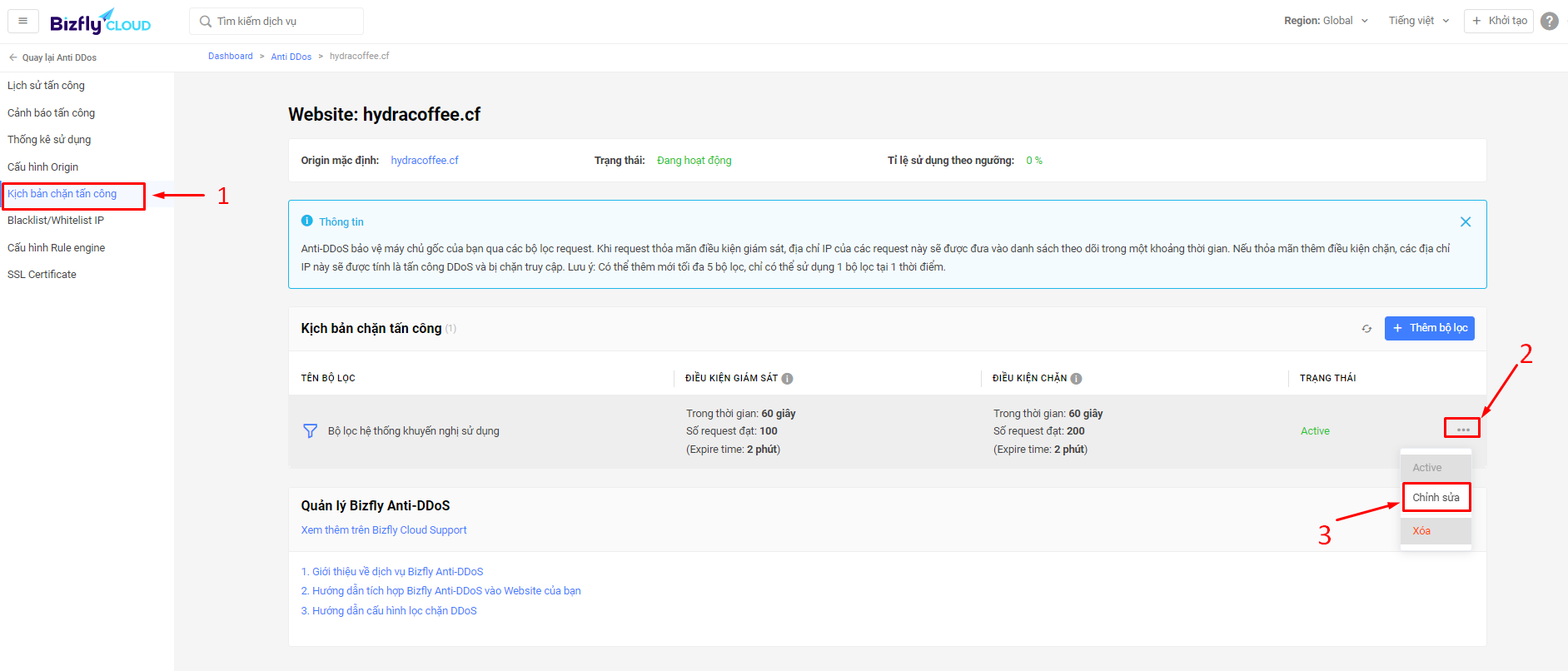Select Kịch bản chặn tấn công in sidebar
This screenshot has width=1568, height=671.
(x=62, y=194)
